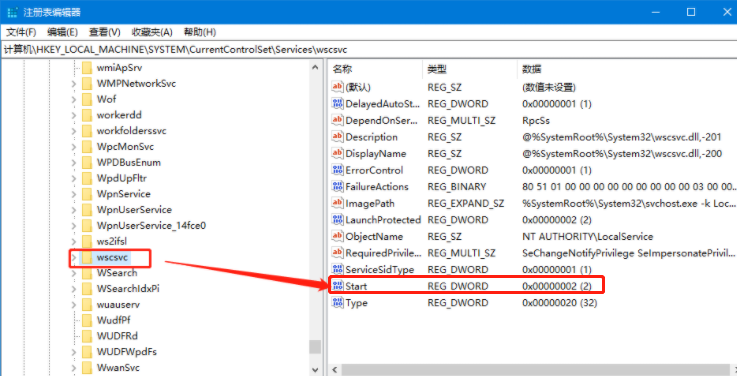The height and width of the screenshot is (376, 737).
Task: Click the registry path address bar
Action: pyautogui.click(x=368, y=50)
